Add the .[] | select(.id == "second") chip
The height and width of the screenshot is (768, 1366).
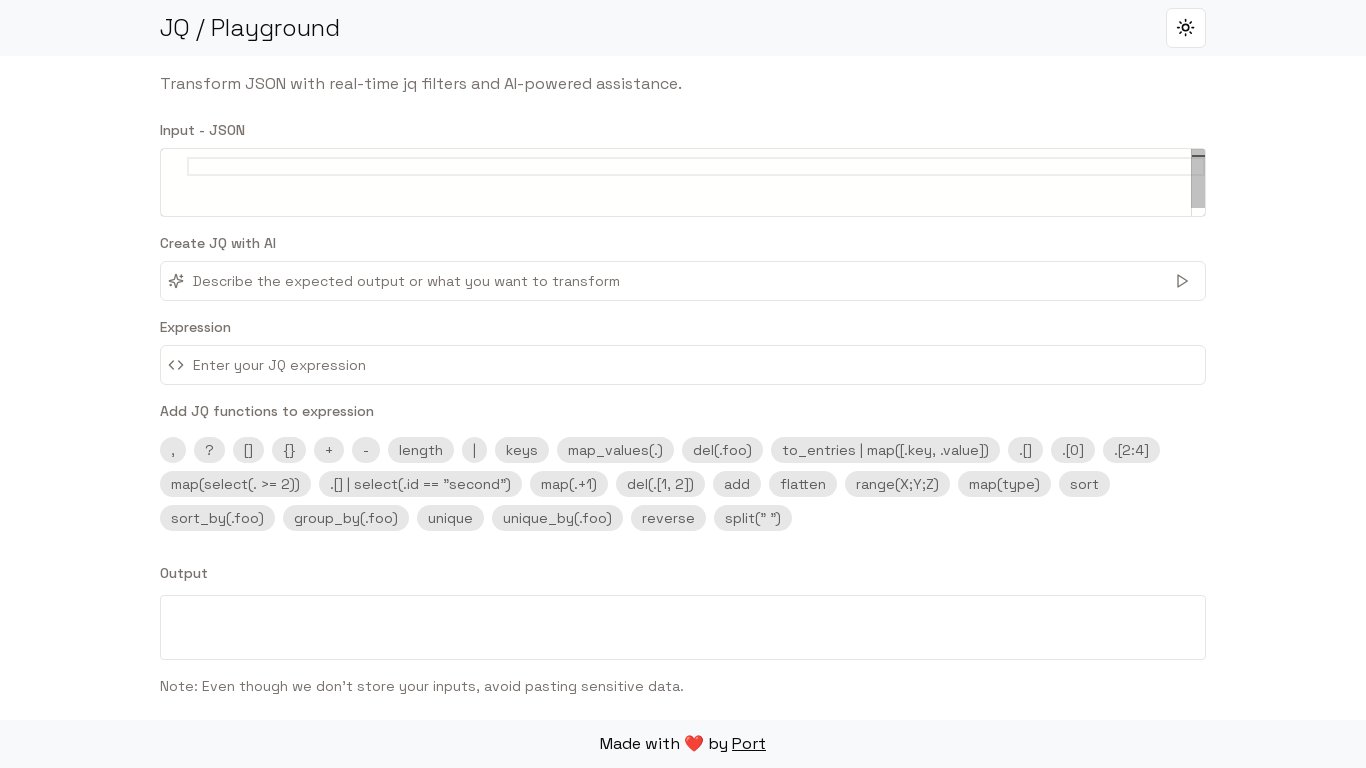(x=420, y=484)
